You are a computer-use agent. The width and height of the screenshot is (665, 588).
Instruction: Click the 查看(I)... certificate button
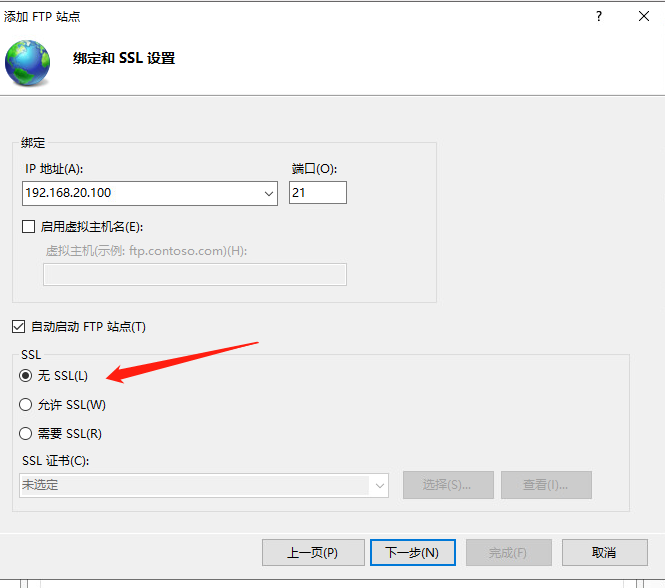point(546,484)
